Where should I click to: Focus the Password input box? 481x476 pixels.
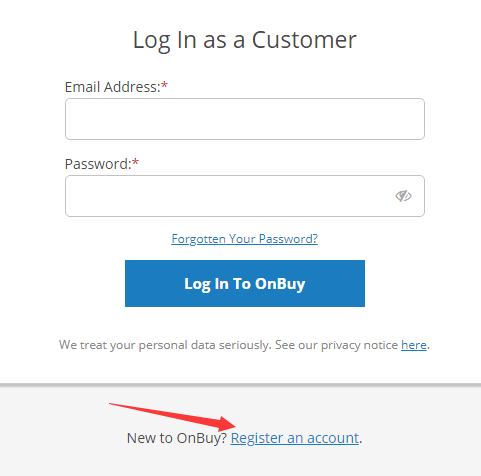tap(245, 196)
